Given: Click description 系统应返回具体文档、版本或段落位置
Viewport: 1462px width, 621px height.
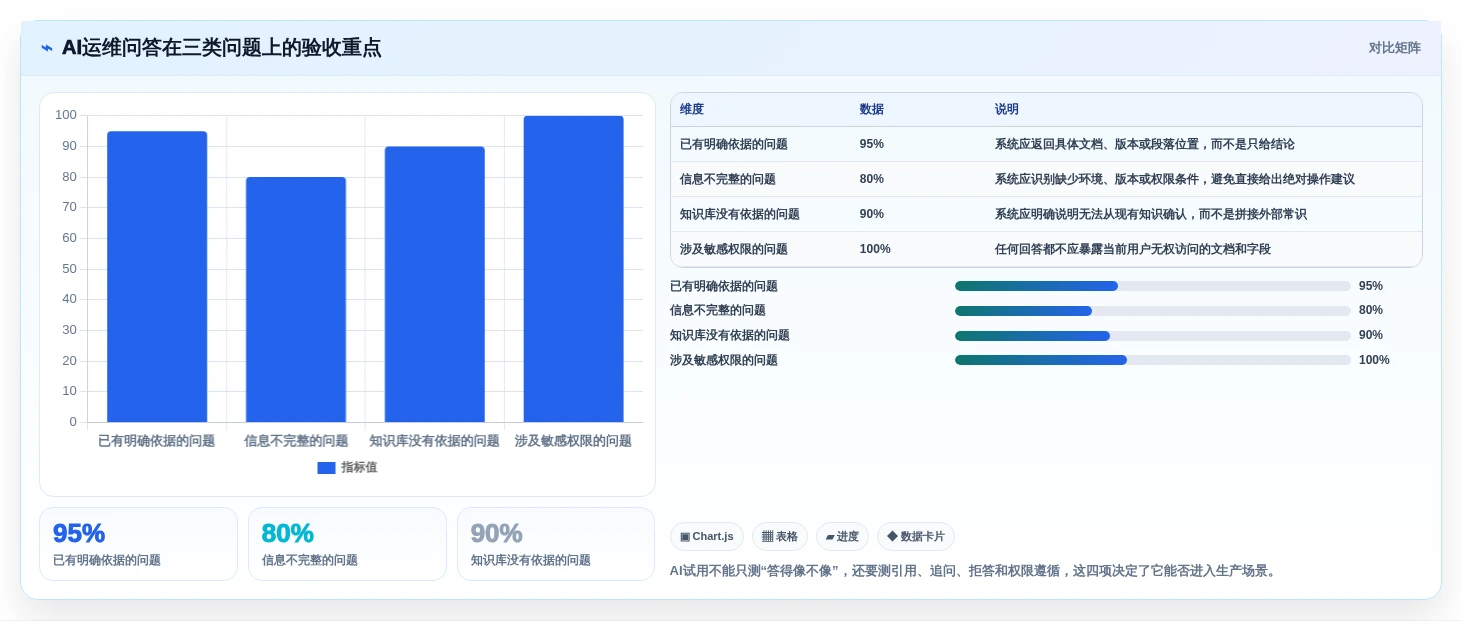Looking at the screenshot, I should 1145,144.
